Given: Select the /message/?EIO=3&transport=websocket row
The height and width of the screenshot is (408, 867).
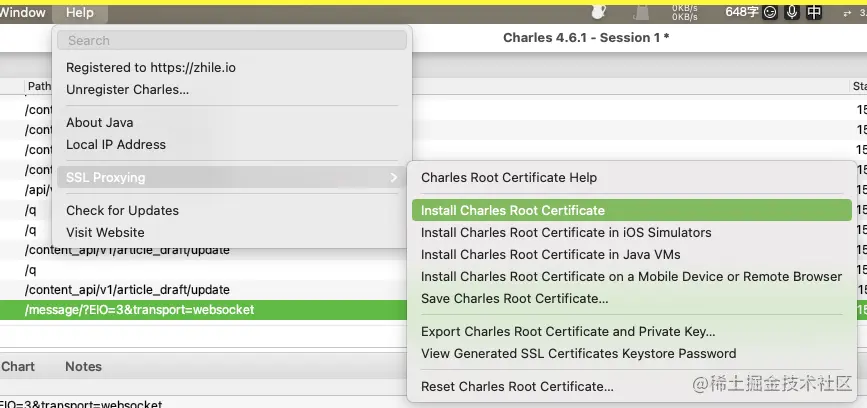Looking at the screenshot, I should (203, 310).
